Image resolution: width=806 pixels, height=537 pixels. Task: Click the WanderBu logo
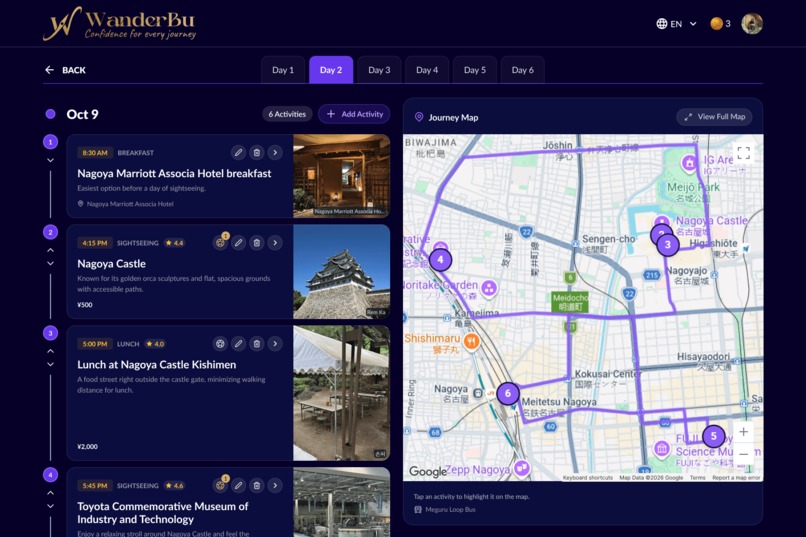(119, 24)
